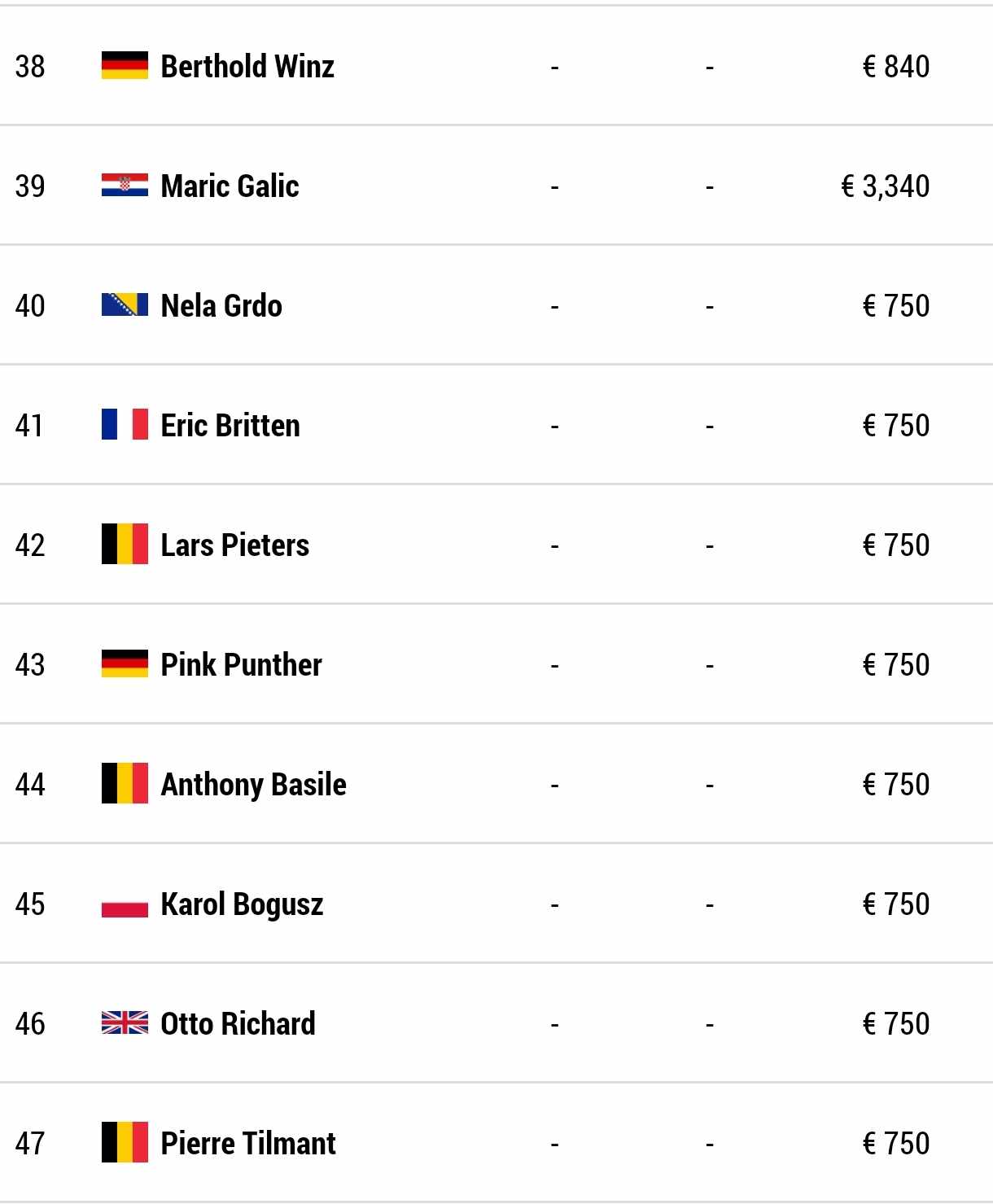Click the Belgian flag beside Lars Pieters

point(125,544)
